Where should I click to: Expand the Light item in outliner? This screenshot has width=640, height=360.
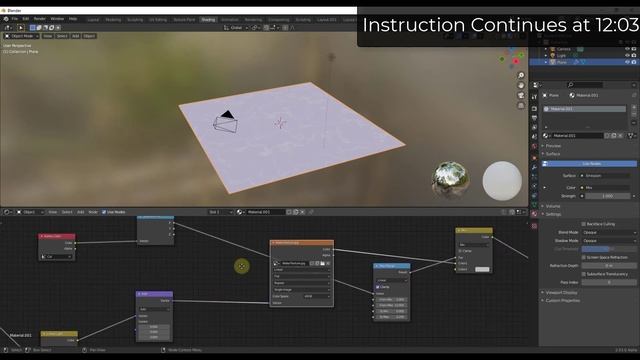pos(546,56)
